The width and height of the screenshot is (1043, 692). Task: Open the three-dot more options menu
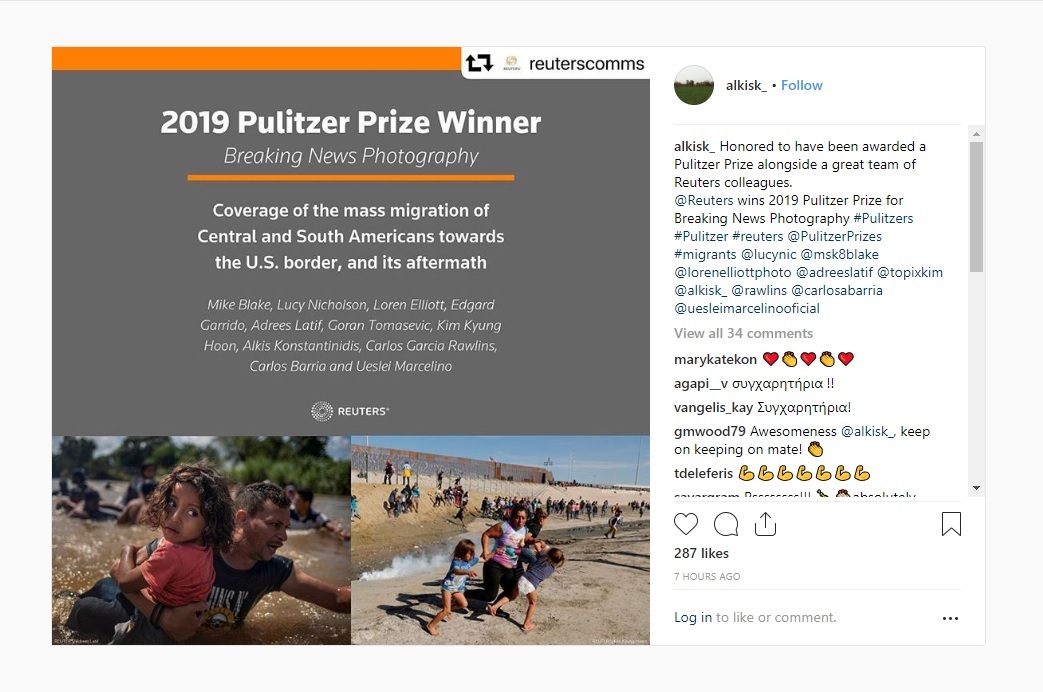click(950, 618)
